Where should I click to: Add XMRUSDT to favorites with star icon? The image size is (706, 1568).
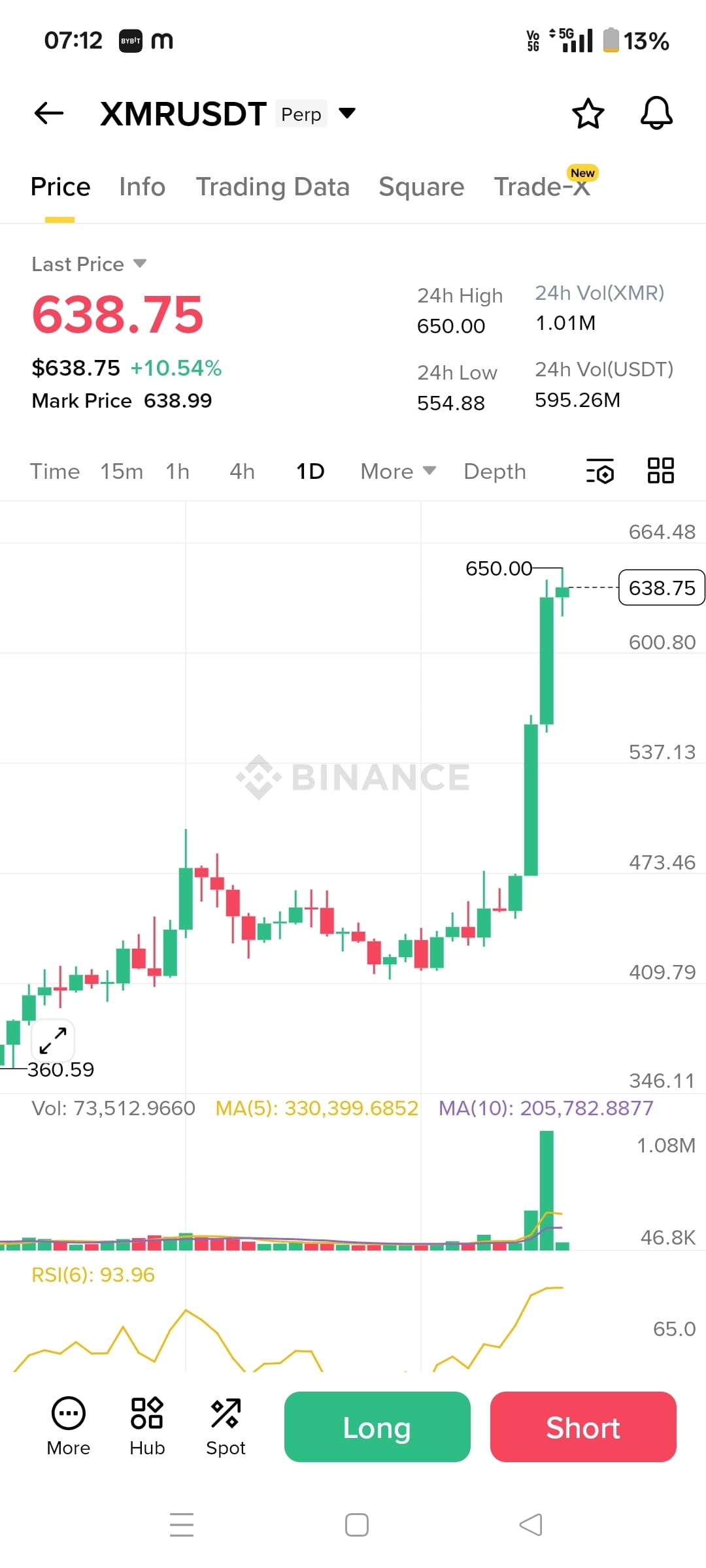pos(588,114)
